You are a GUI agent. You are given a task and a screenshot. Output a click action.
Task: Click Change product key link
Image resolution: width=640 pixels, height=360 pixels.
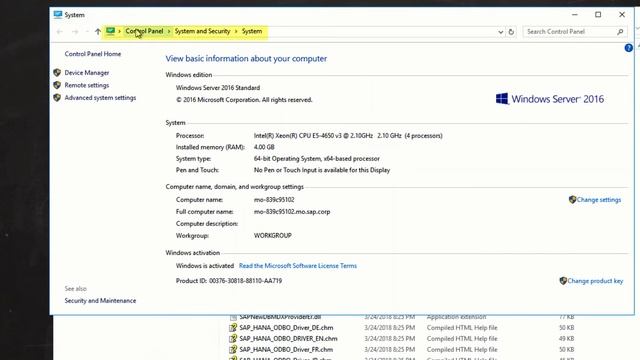pos(595,281)
